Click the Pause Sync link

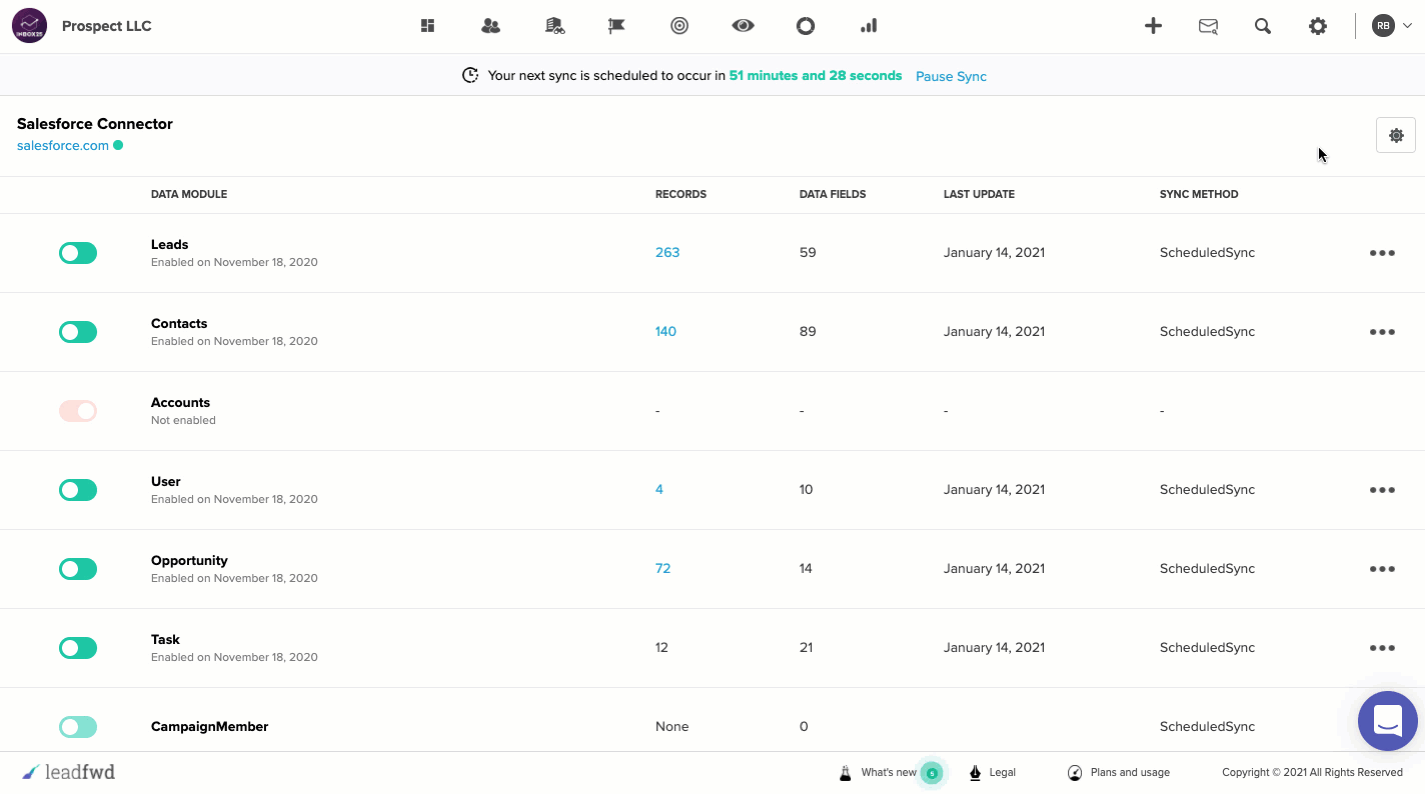point(951,76)
